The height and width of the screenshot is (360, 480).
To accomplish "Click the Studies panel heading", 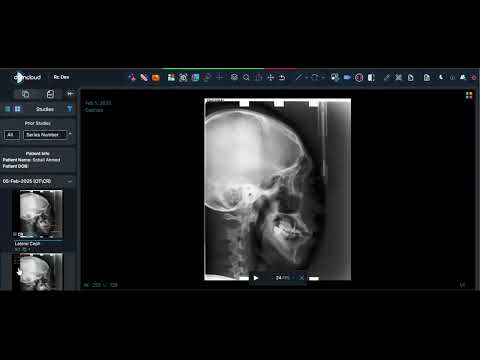I will 45,109.
